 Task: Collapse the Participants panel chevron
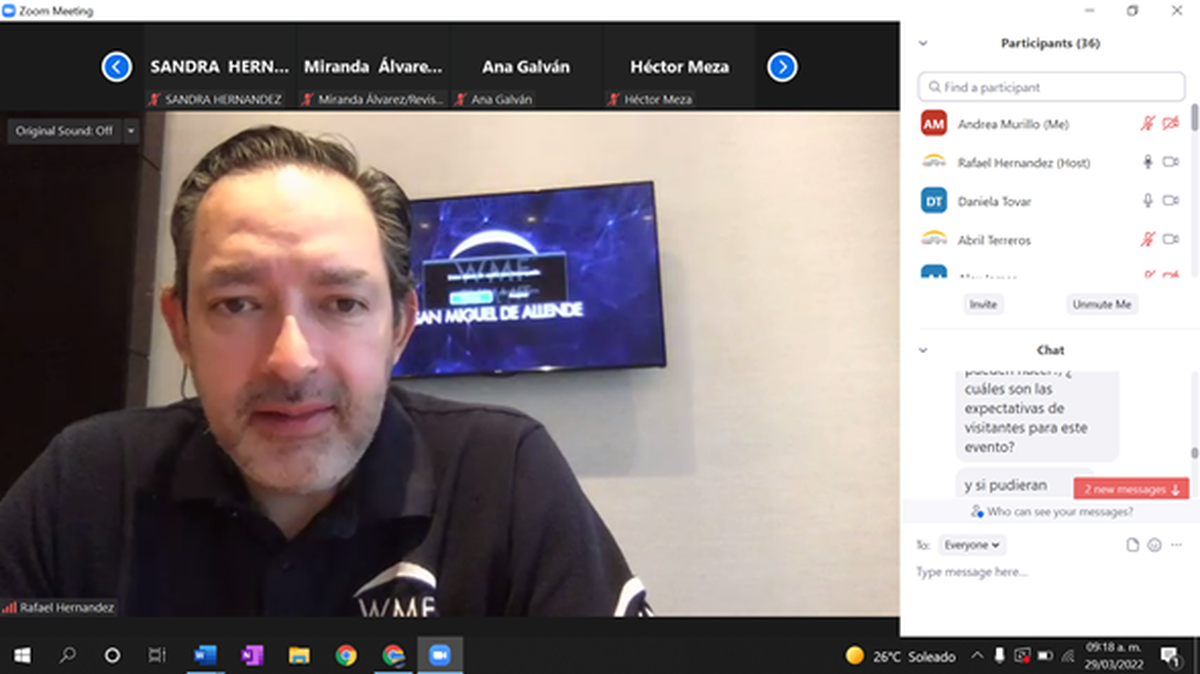pos(923,44)
